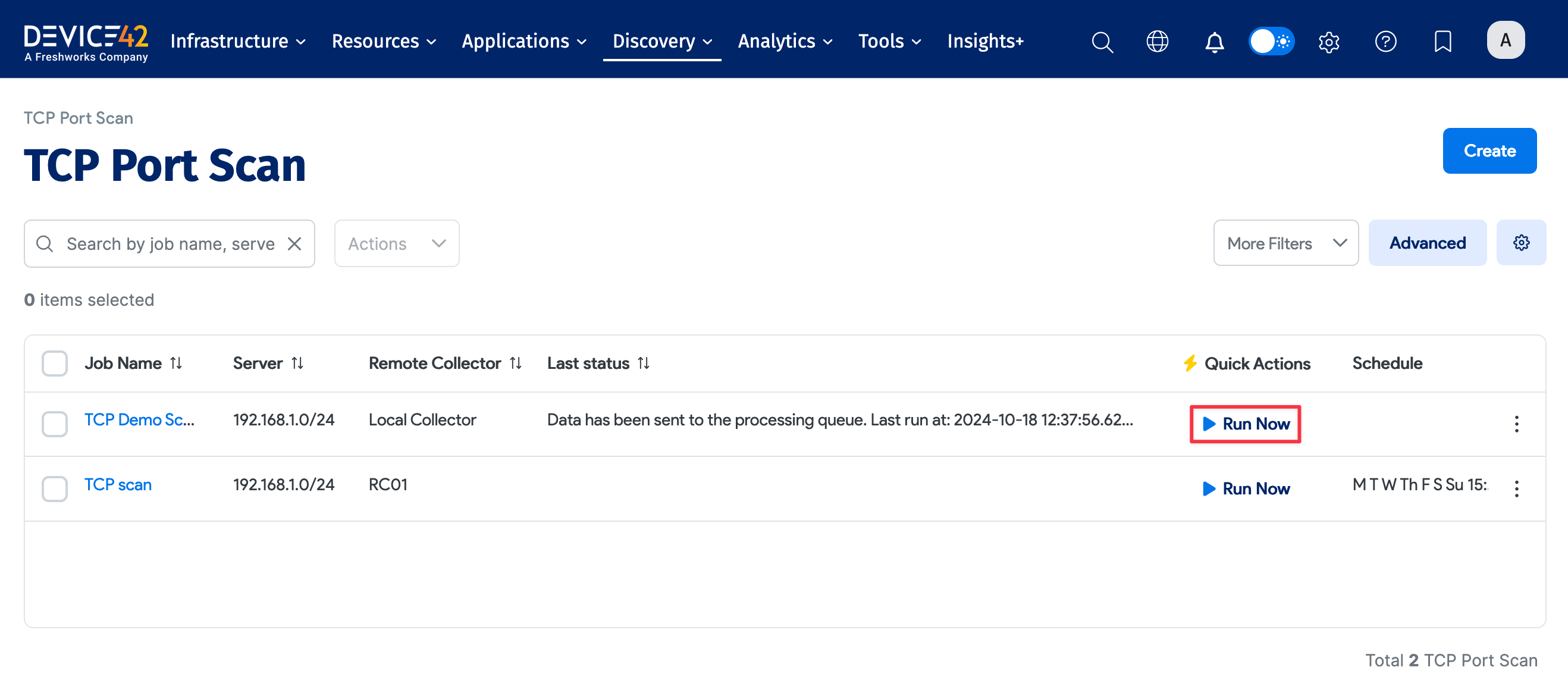
Task: Open the globe language icon
Action: [1157, 42]
